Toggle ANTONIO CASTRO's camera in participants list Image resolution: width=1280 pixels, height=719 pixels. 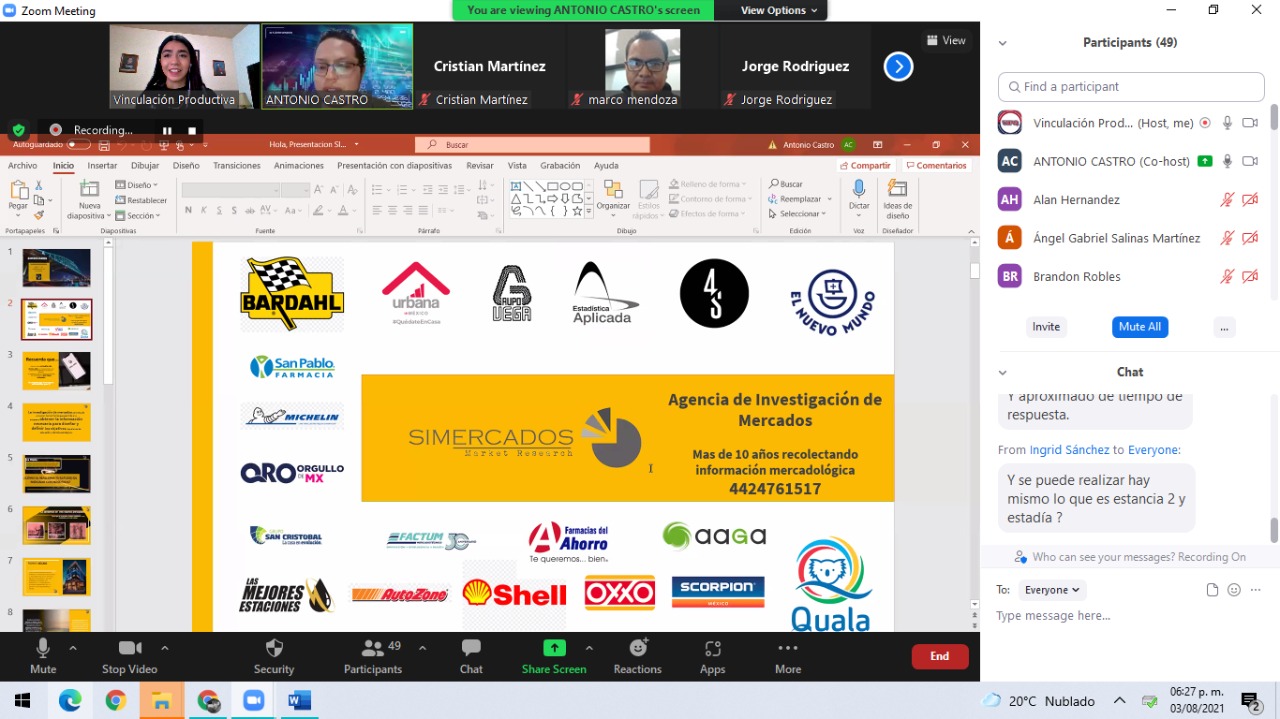[1250, 161]
